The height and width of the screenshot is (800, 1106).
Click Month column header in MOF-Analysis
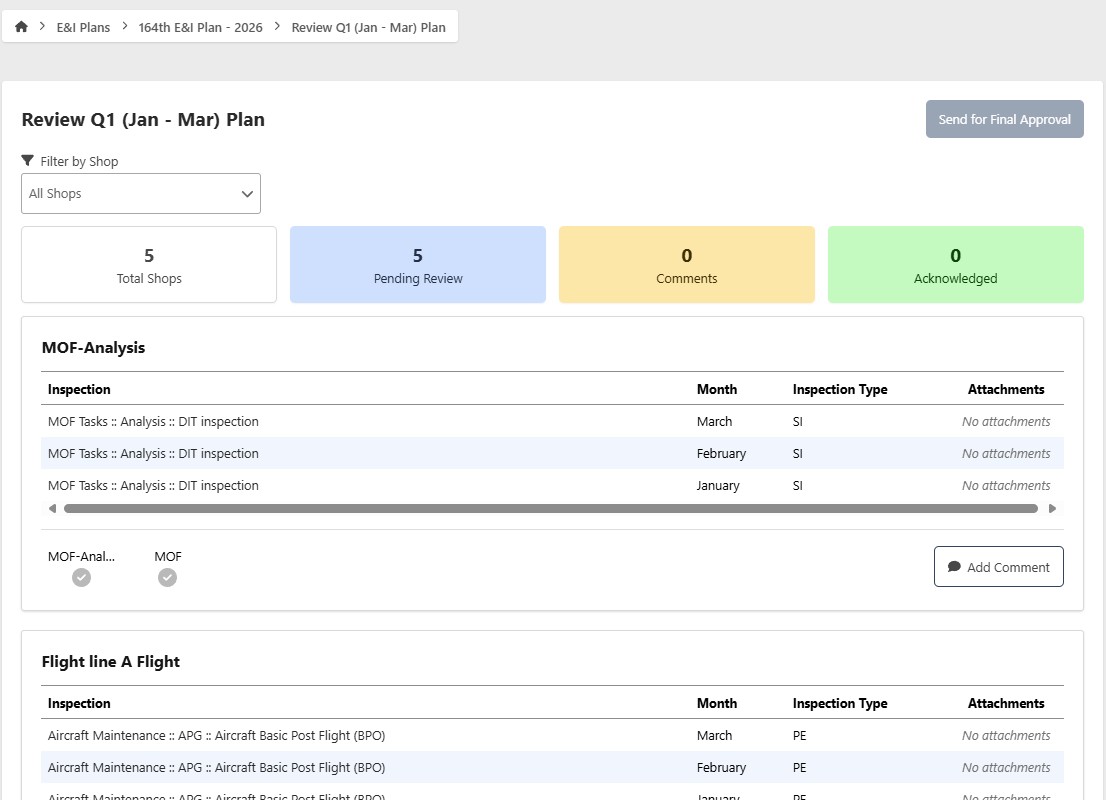(717, 389)
